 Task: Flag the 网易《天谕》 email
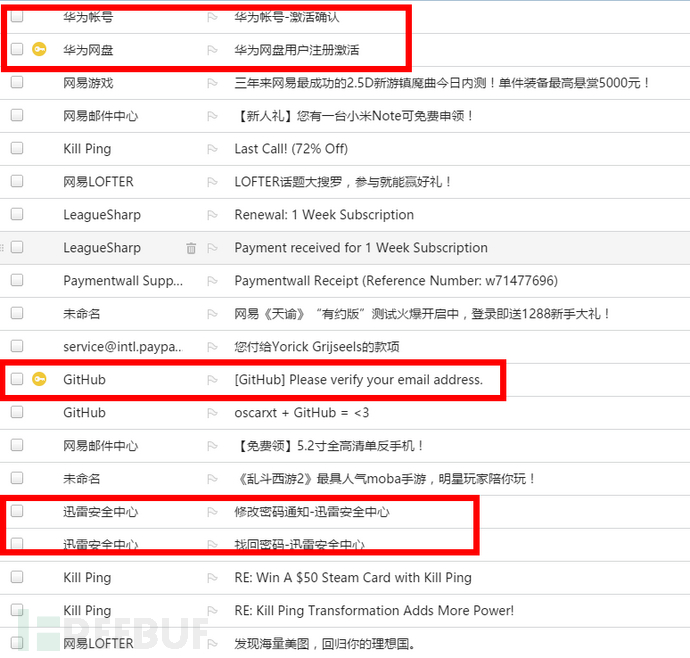pos(212,314)
